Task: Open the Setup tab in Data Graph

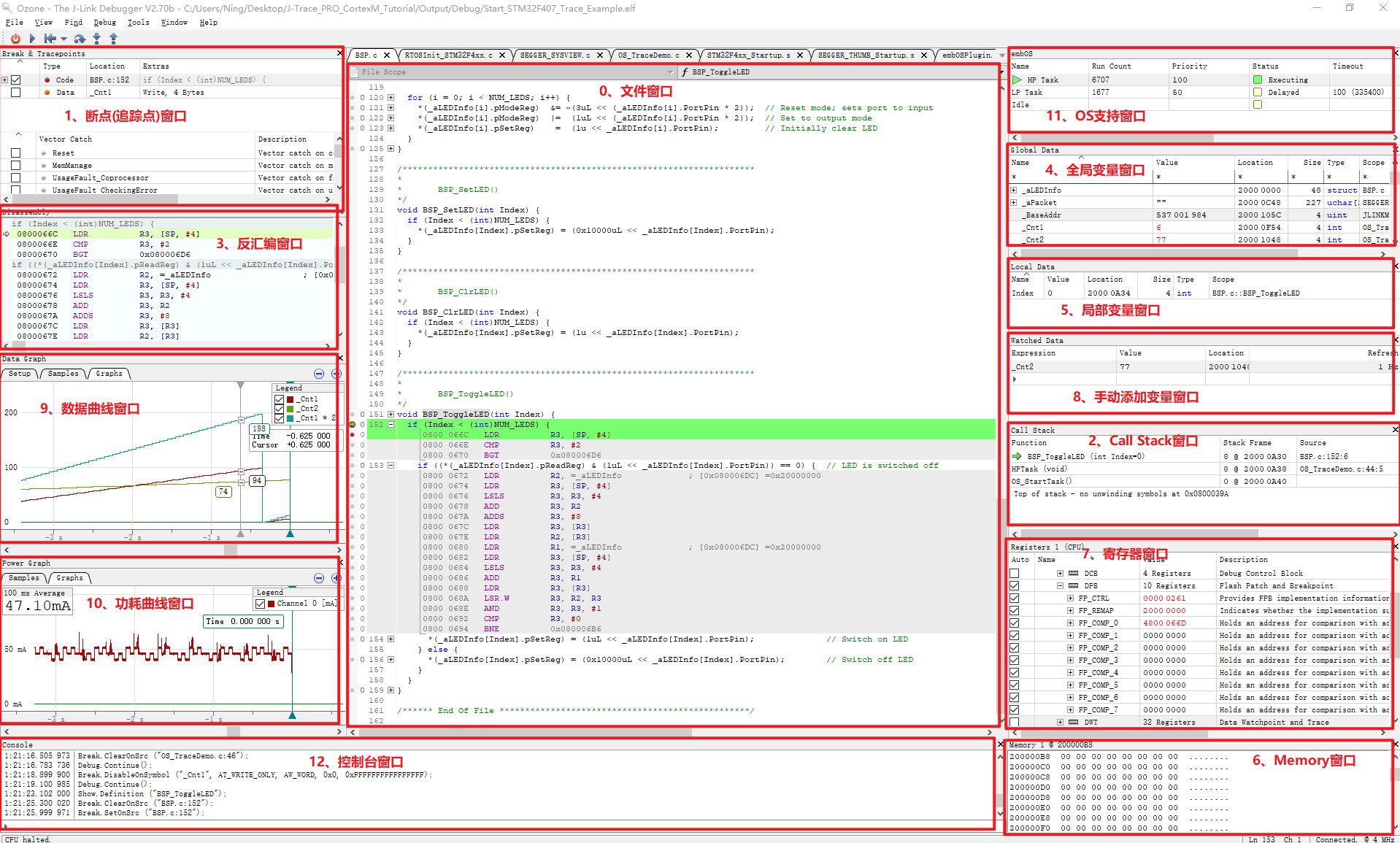Action: click(20, 374)
